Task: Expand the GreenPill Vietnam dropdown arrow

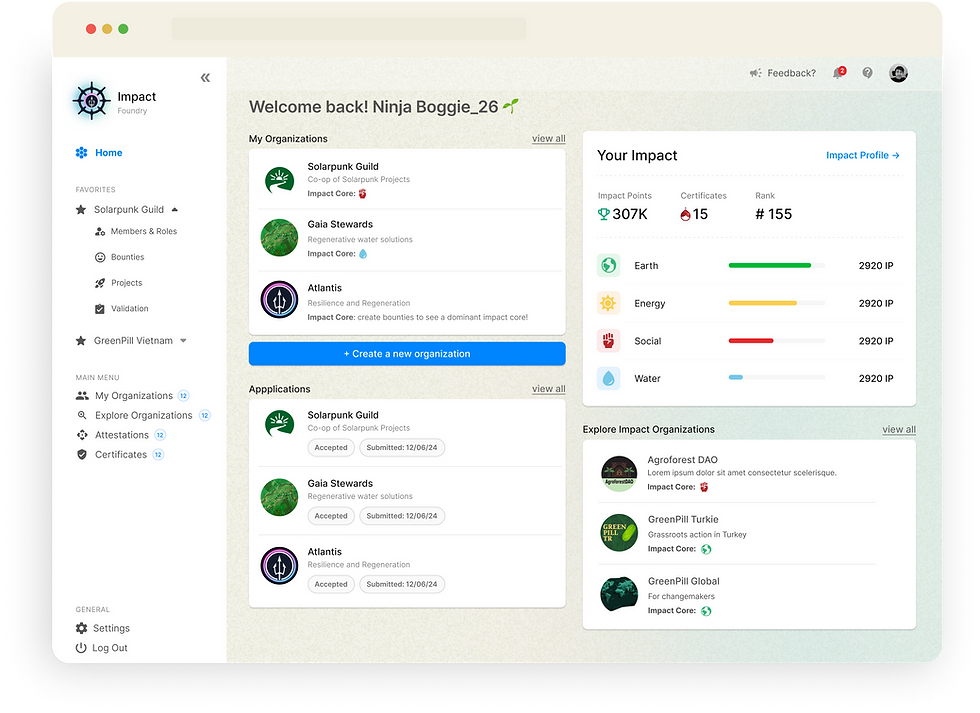Action: tap(183, 341)
